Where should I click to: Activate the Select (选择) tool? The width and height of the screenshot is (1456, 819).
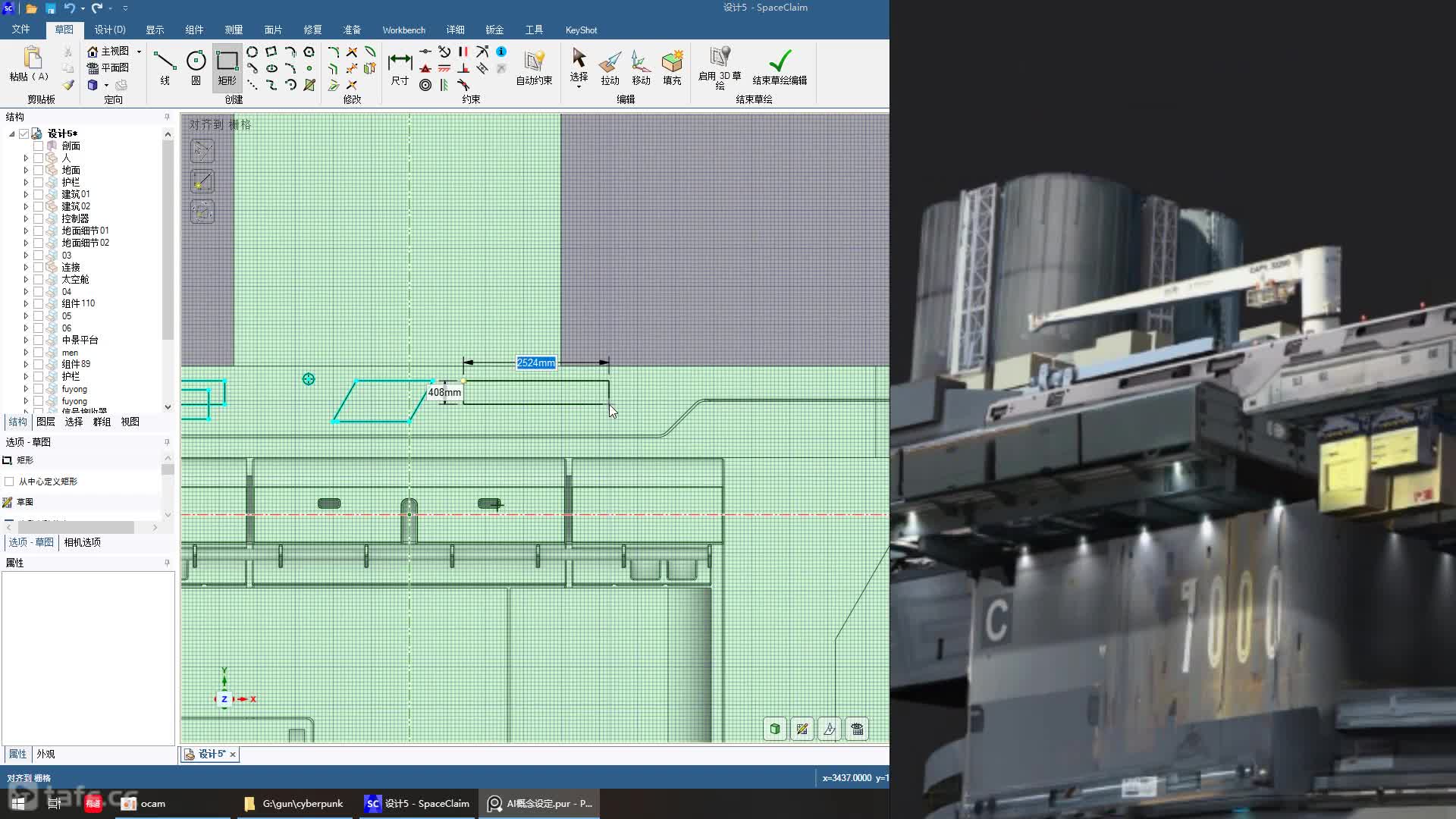(x=579, y=67)
